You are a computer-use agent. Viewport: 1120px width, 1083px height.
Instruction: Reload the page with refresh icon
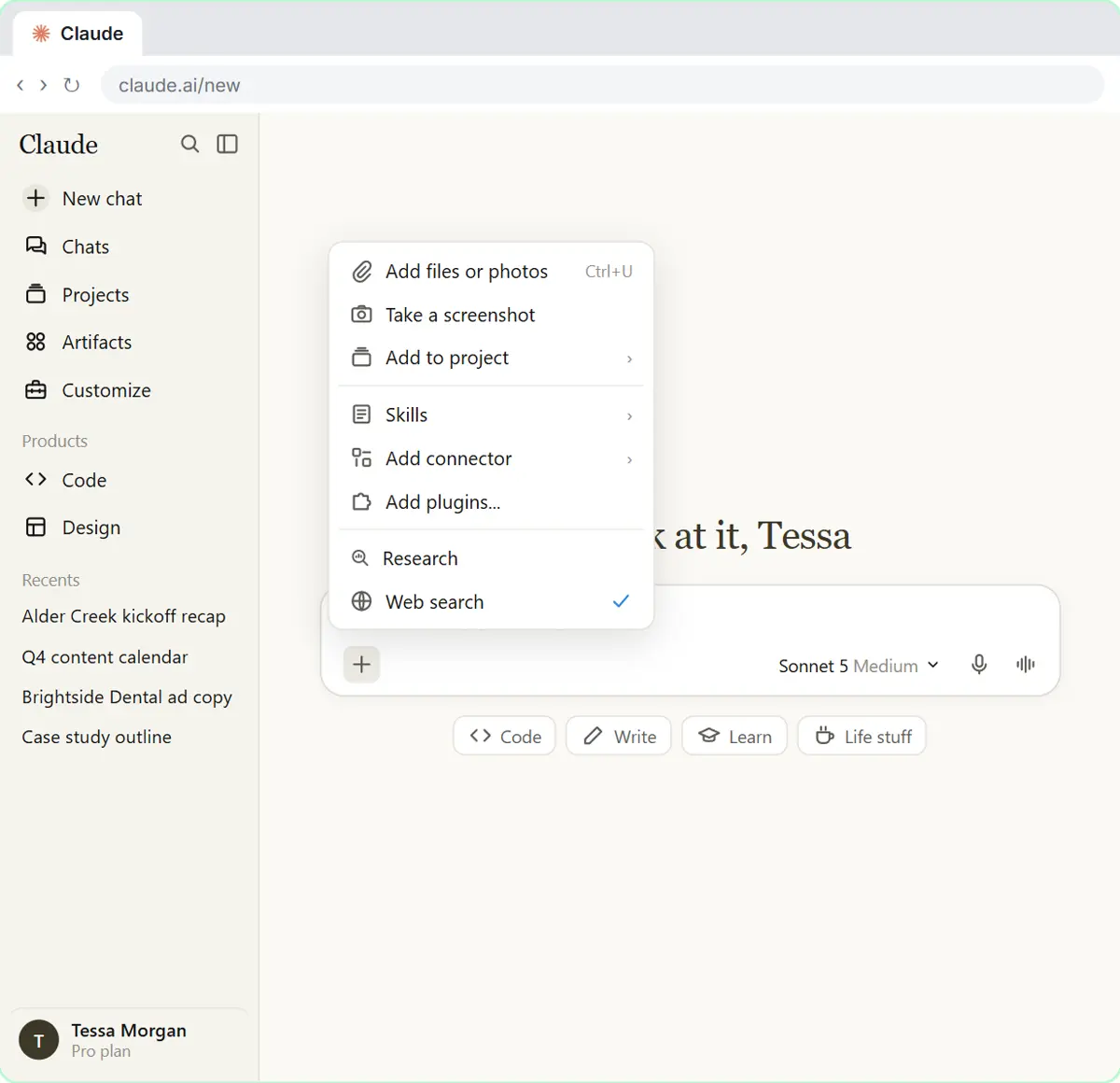(71, 85)
